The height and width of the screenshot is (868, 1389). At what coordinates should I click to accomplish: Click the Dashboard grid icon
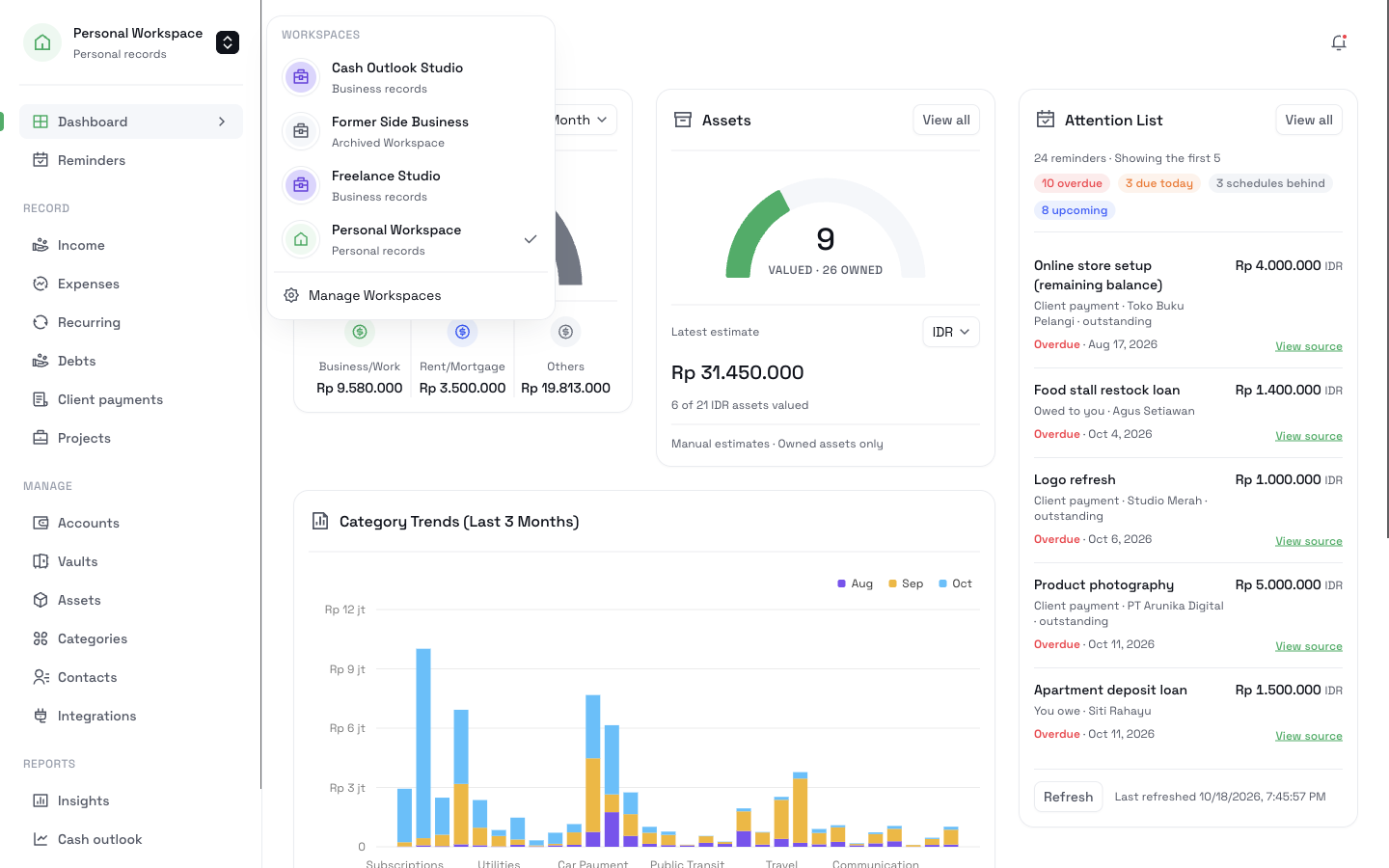pos(41,122)
